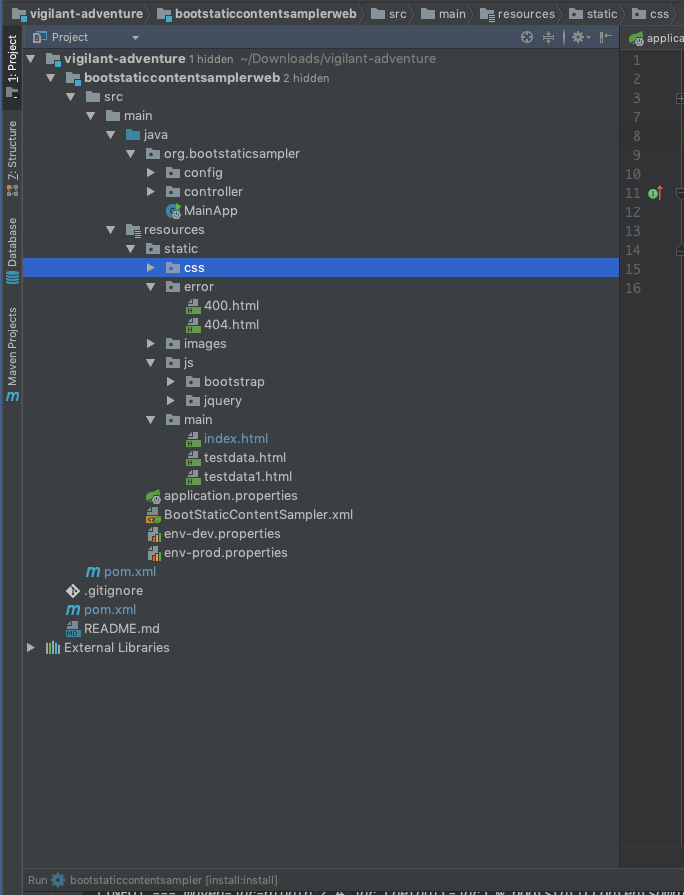Viewport: 684px width, 895px height.
Task: Click the scroll from source target icon
Action: pyautogui.click(x=527, y=37)
